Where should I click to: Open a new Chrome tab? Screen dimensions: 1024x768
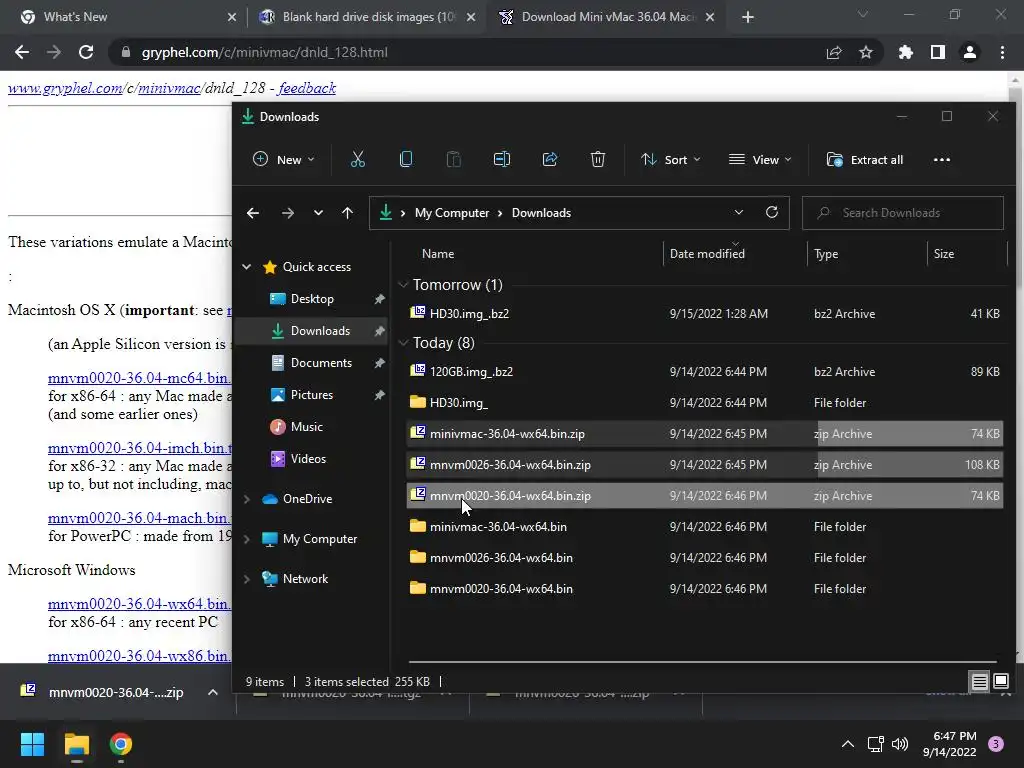748,17
